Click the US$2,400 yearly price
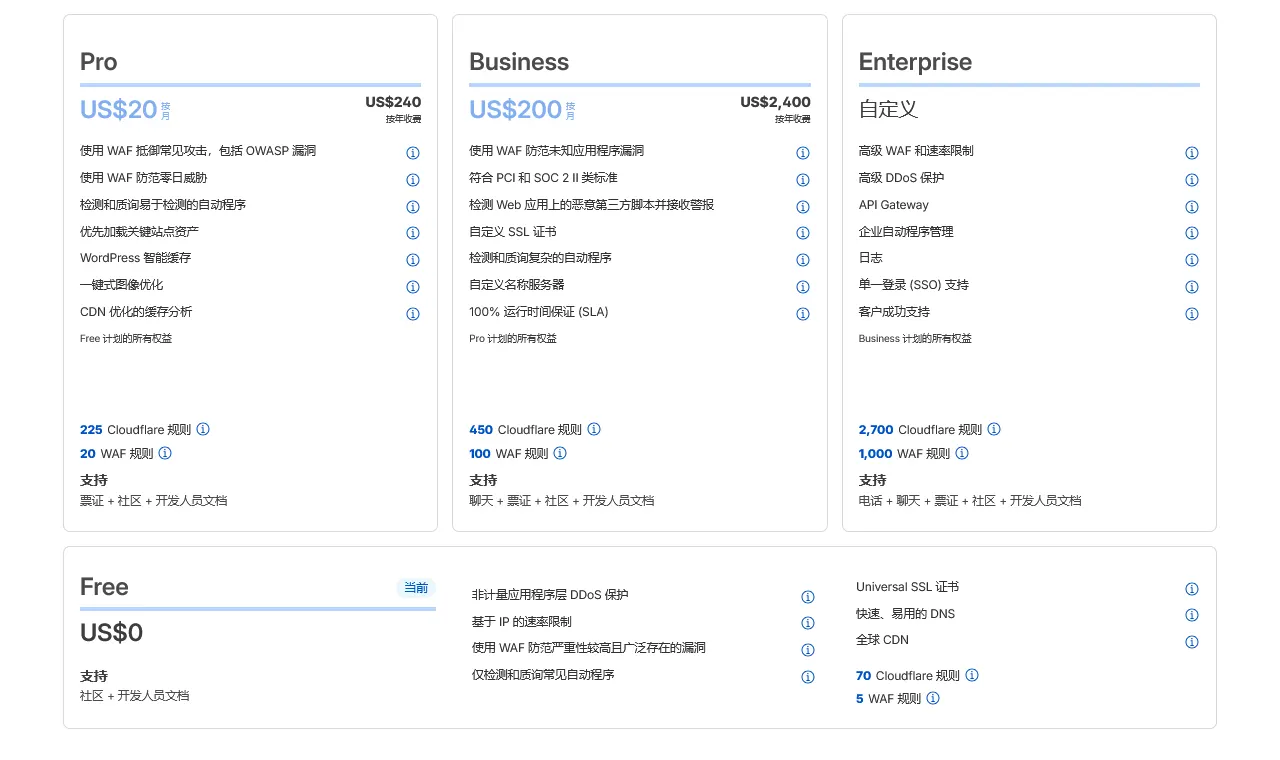Viewport: 1280px width, 760px height. tap(775, 102)
